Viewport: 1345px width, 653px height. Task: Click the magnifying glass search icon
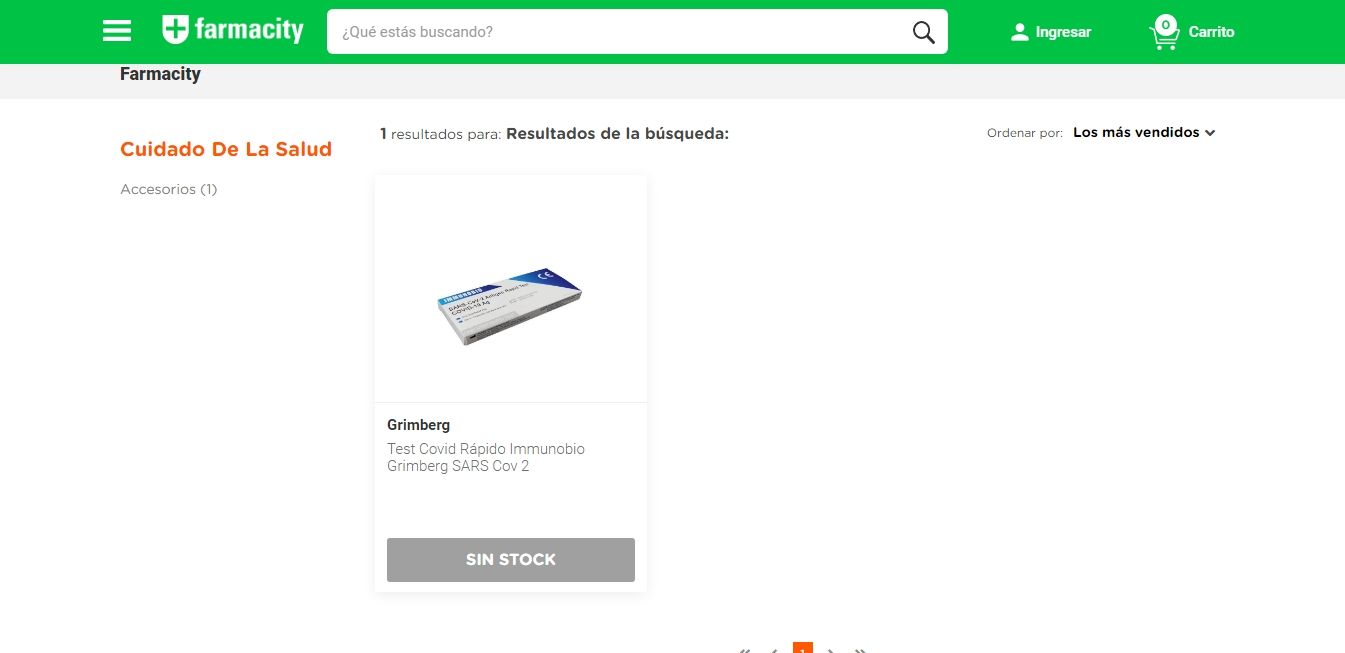924,32
